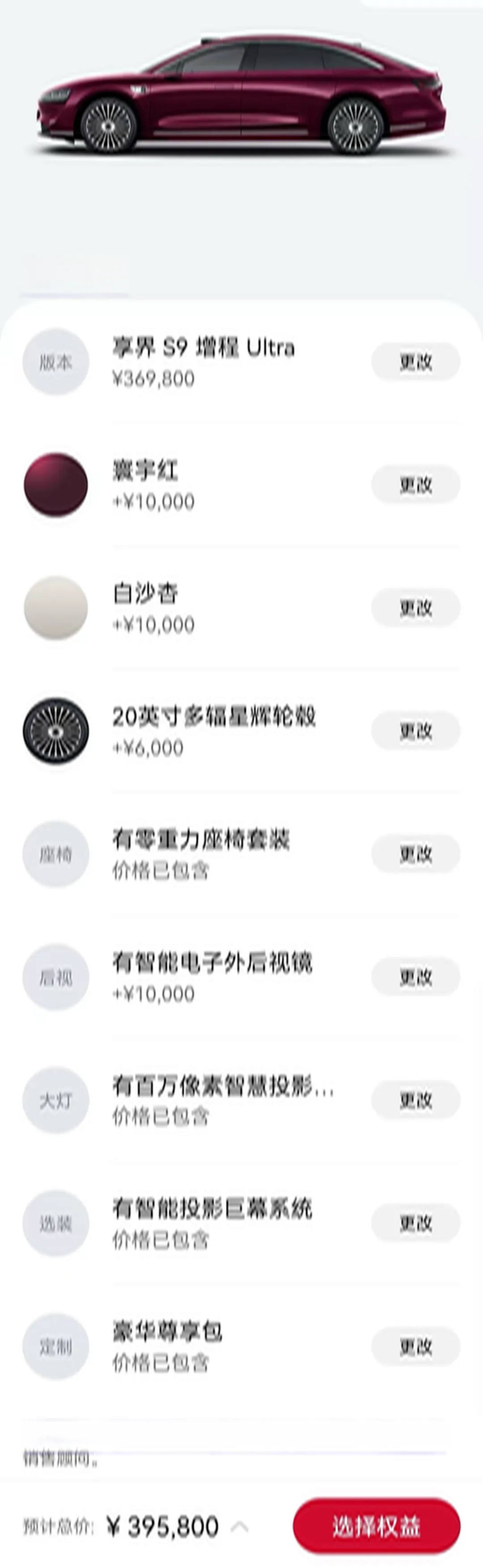This screenshot has height=1568, width=483.
Task: Click the 后视 rearview mirror circle icon
Action: [55, 977]
